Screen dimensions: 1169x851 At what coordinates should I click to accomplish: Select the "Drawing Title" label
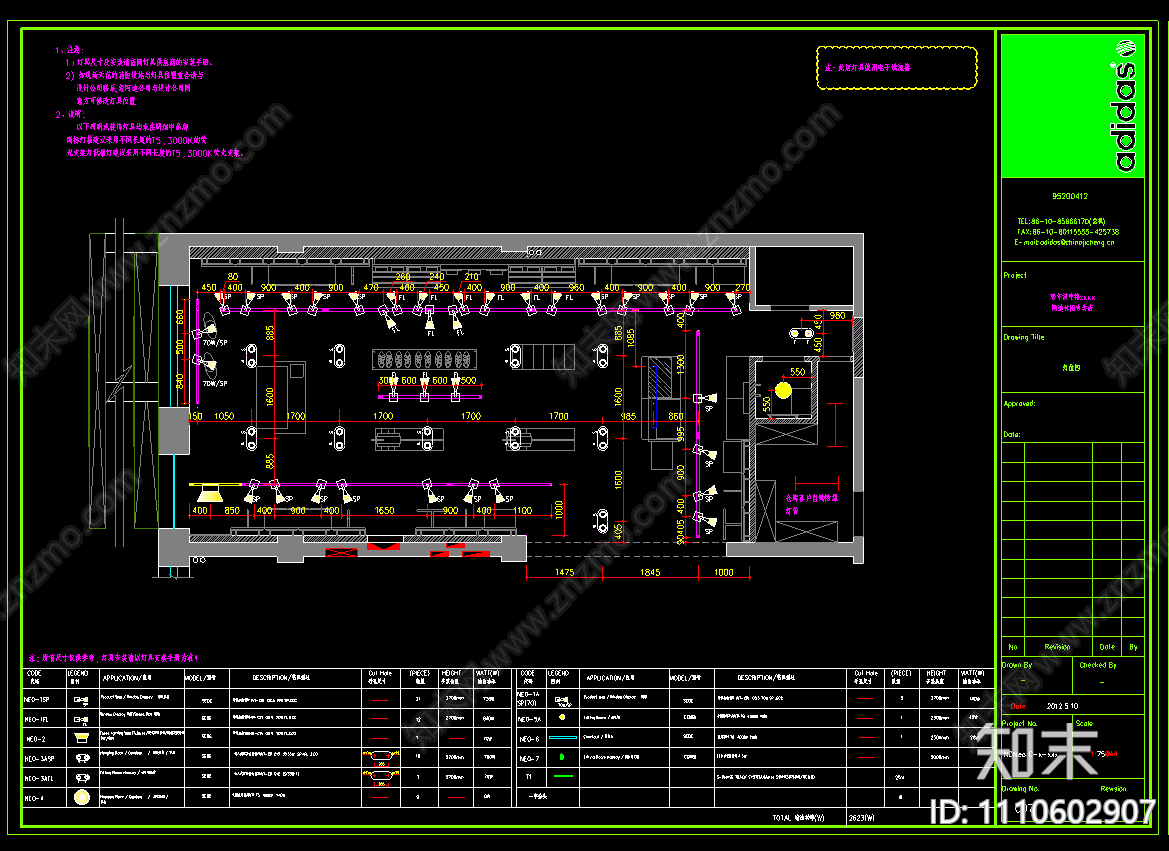click(1024, 337)
